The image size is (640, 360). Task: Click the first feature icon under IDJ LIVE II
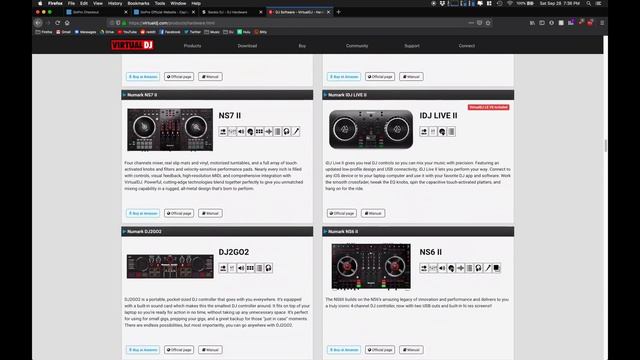click(424, 131)
